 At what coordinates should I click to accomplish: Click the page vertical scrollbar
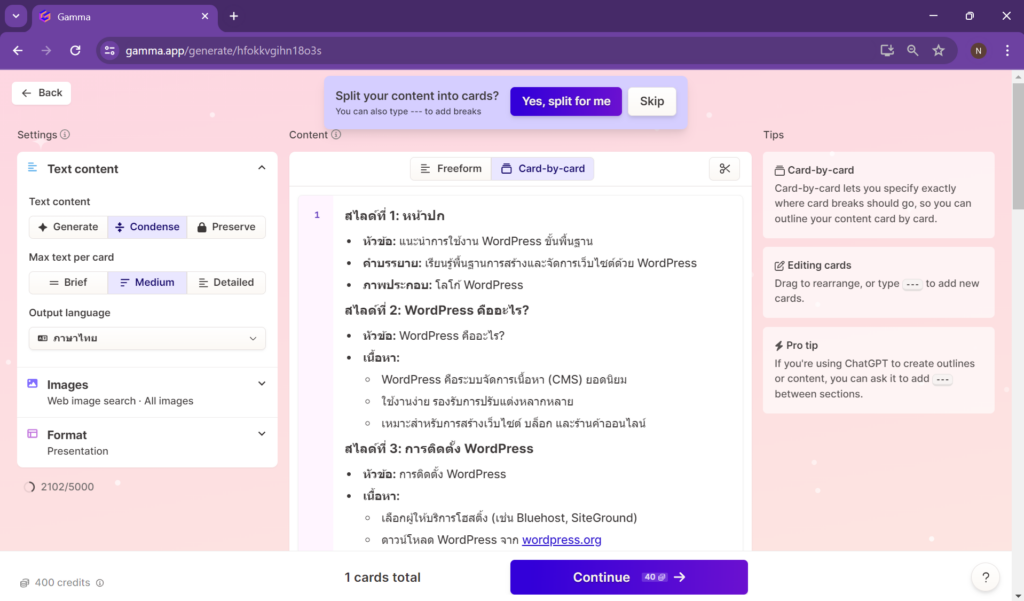[1018, 144]
